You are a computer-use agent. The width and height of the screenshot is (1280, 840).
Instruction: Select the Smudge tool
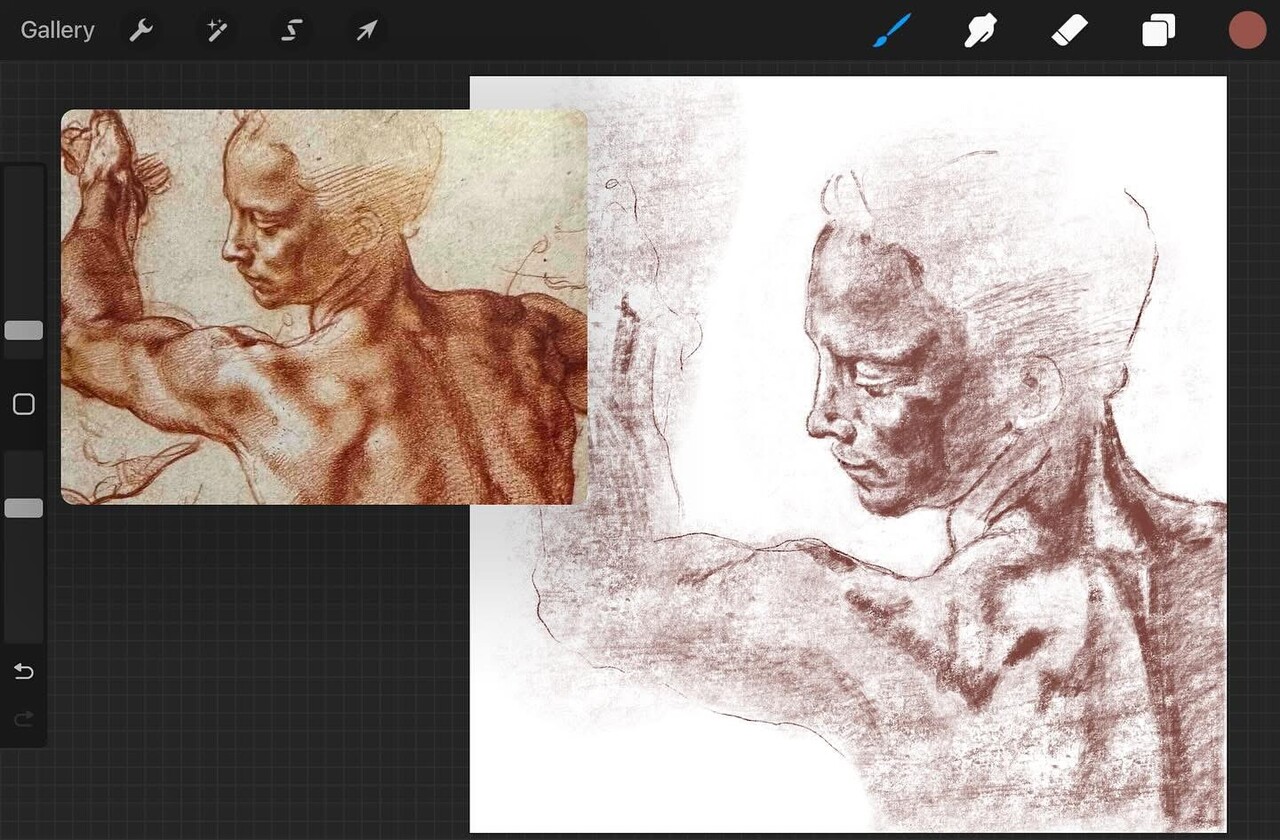[x=981, y=30]
